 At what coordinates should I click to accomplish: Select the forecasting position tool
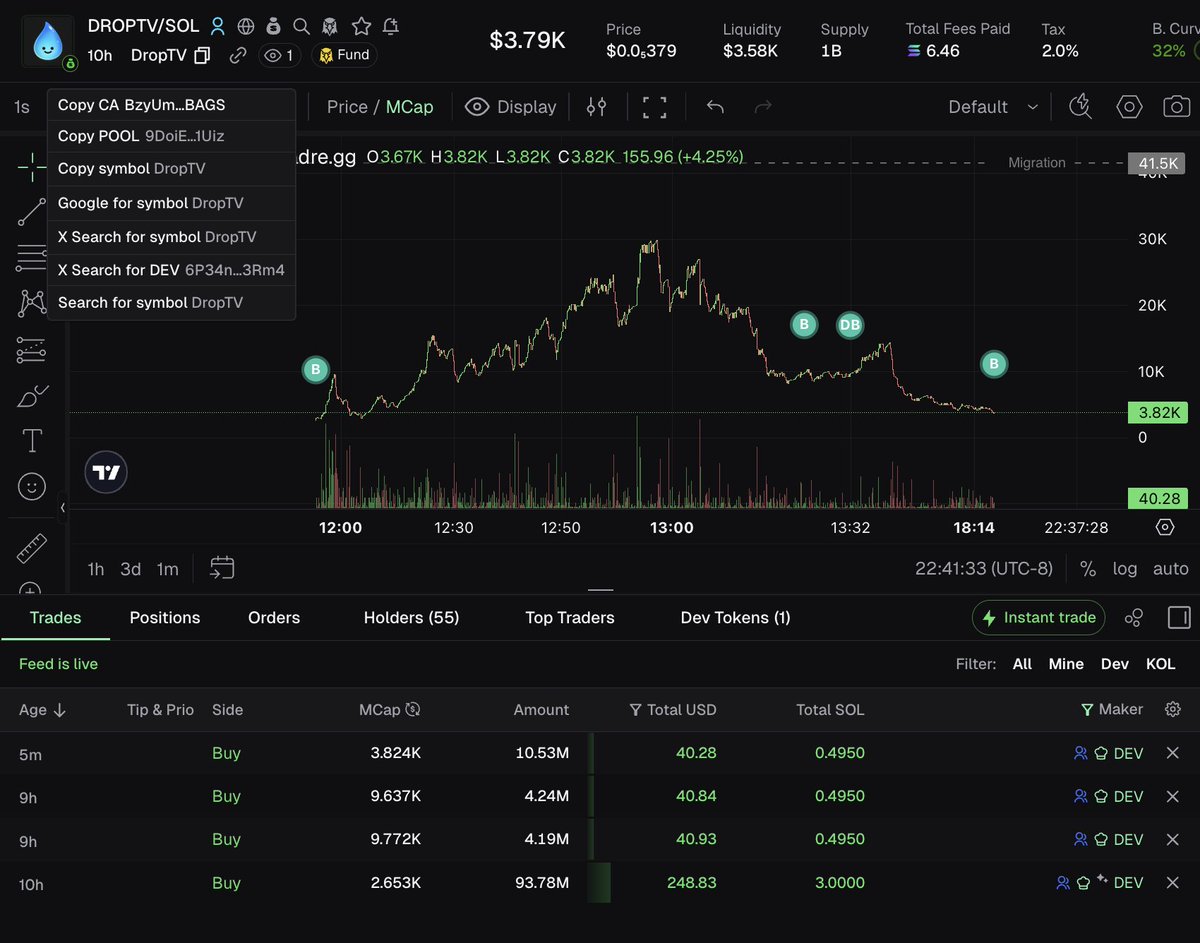pyautogui.click(x=32, y=350)
